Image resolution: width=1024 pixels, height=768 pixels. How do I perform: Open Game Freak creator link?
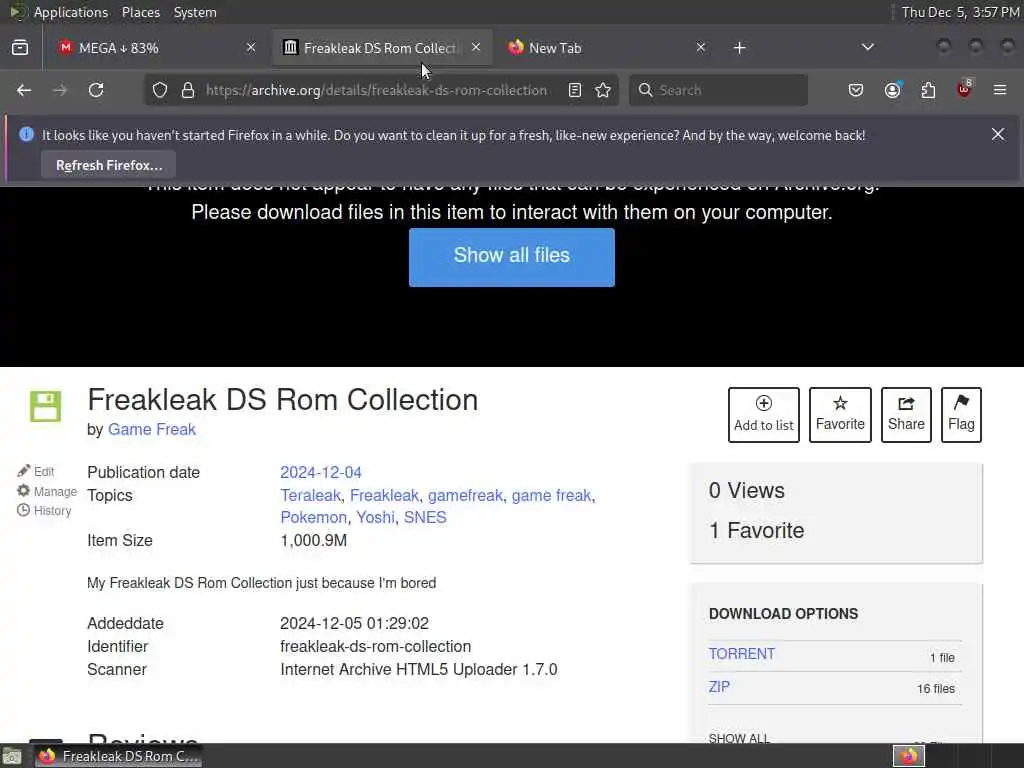click(x=152, y=429)
